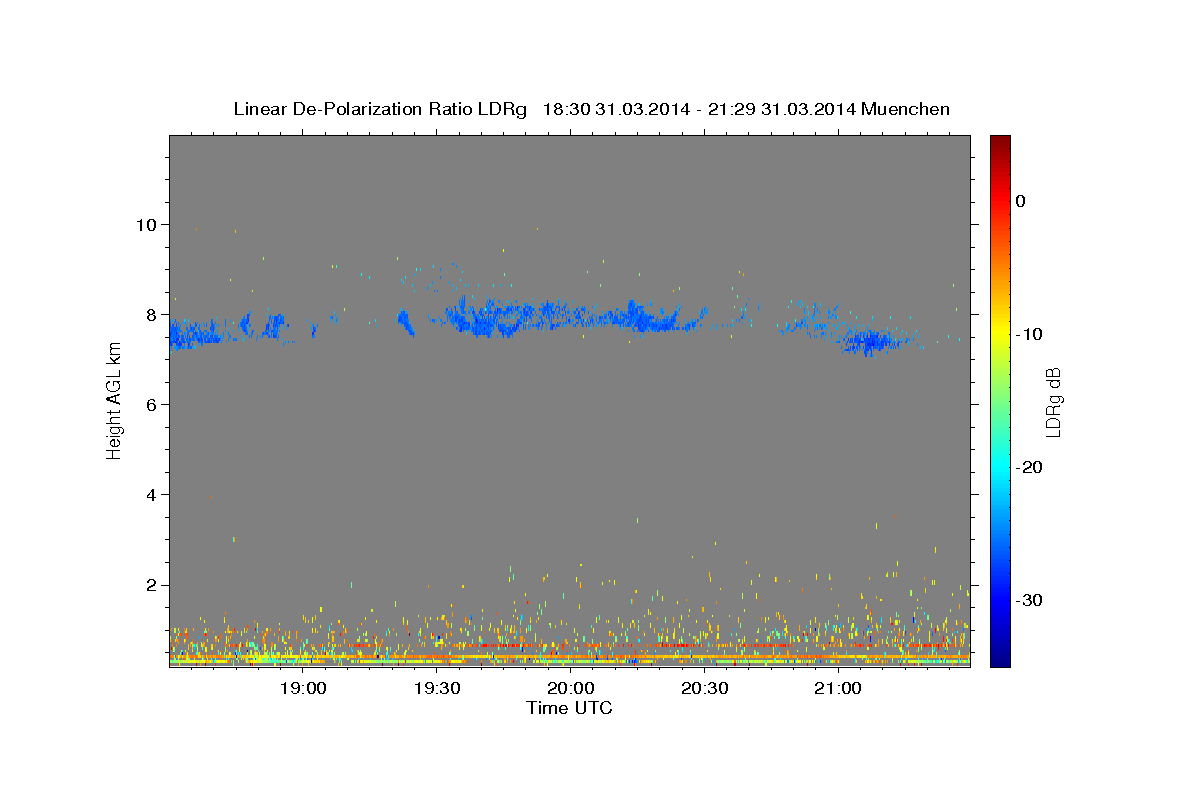This screenshot has width=1200, height=800.
Task: Click the colorbar tick label -30
Action: pyautogui.click(x=1030, y=600)
